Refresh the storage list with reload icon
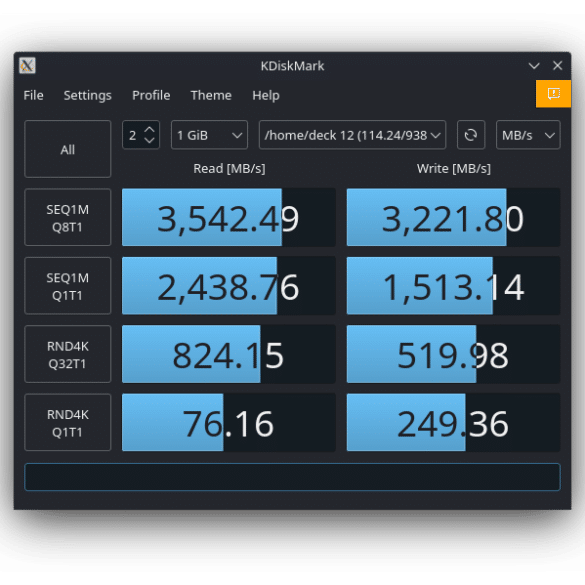Image resolution: width=585 pixels, height=585 pixels. [471, 135]
